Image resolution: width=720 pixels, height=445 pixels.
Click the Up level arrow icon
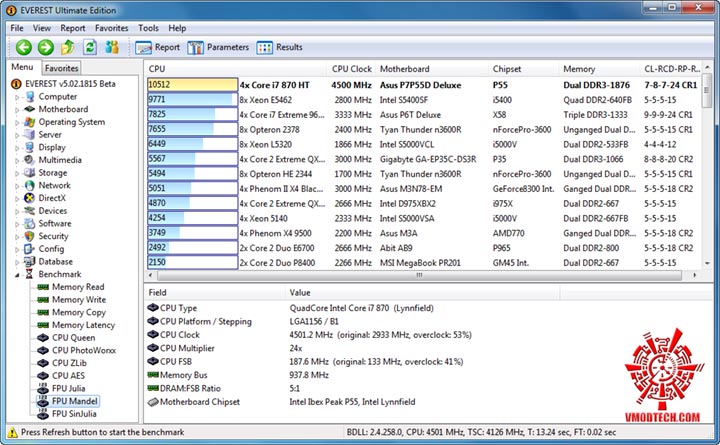(68, 47)
